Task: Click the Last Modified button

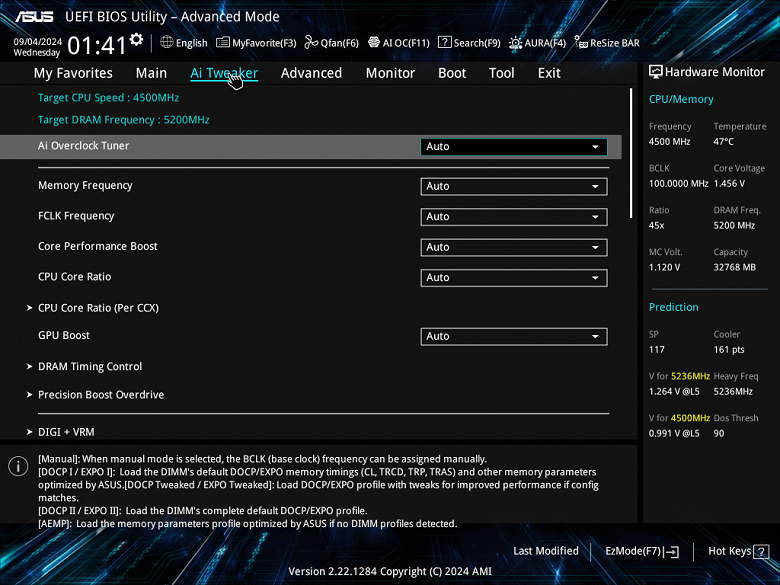Action: coord(546,551)
